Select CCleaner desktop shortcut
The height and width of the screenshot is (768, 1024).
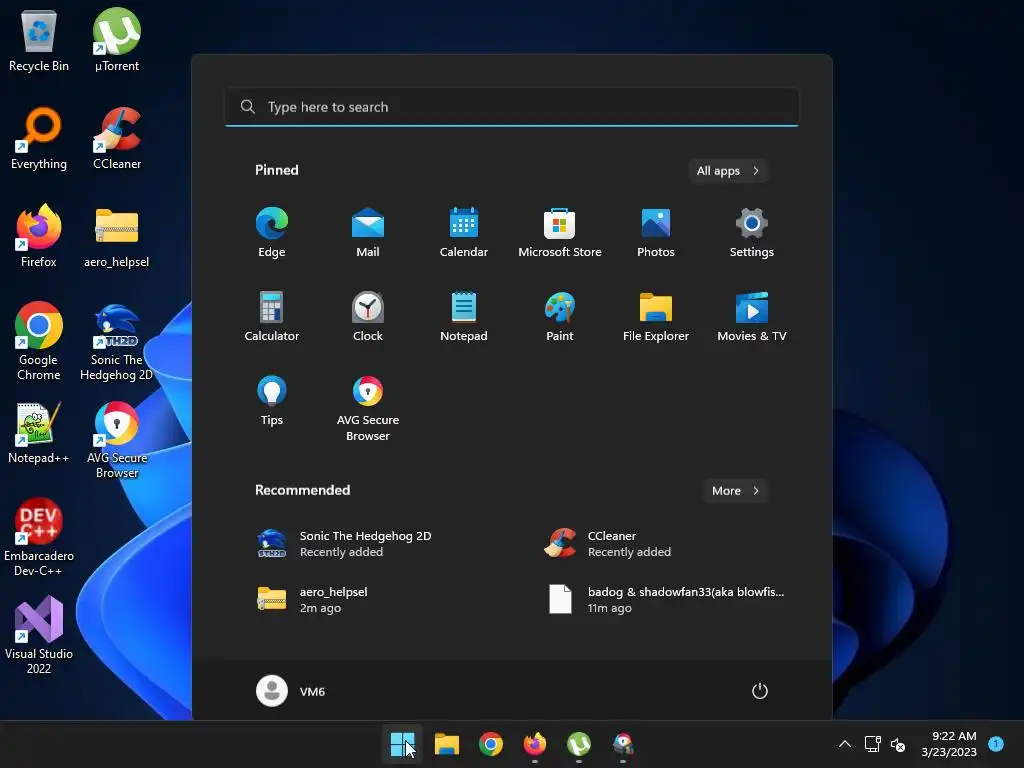pyautogui.click(x=117, y=138)
